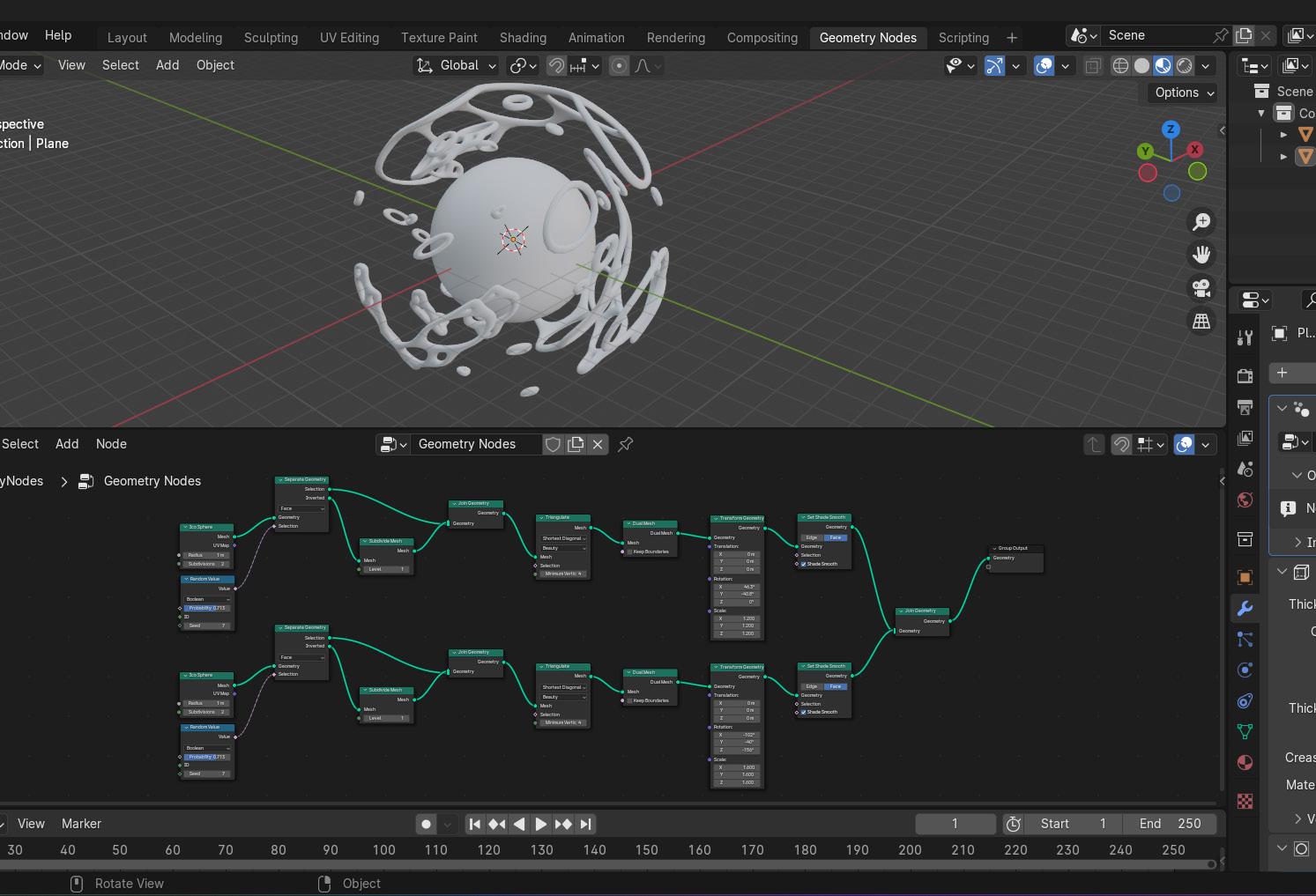Open the Compositing workspace tab
Screen dimensions: 1316x896
[x=762, y=38]
